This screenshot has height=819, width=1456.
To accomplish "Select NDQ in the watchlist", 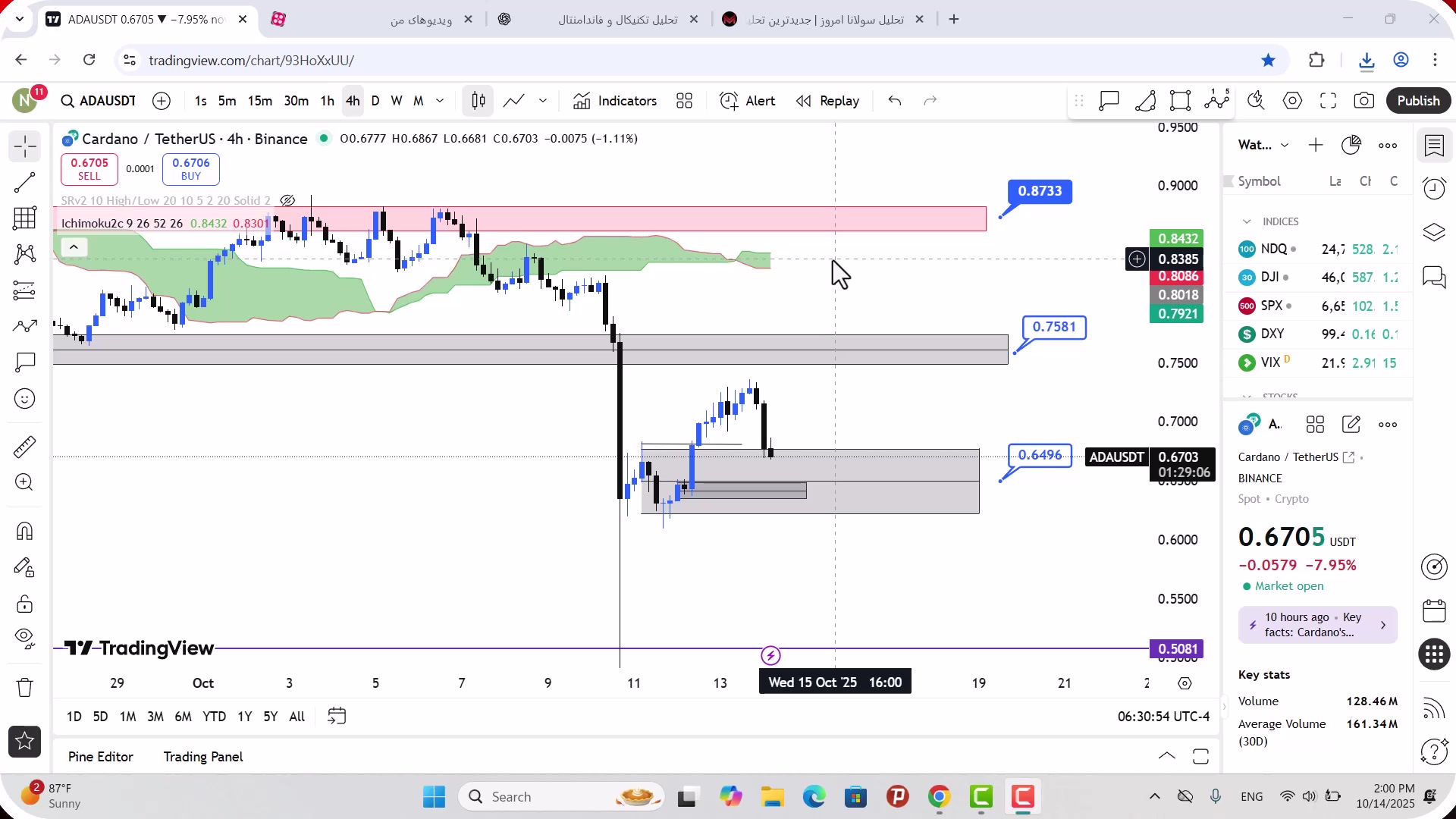I will (1317, 249).
